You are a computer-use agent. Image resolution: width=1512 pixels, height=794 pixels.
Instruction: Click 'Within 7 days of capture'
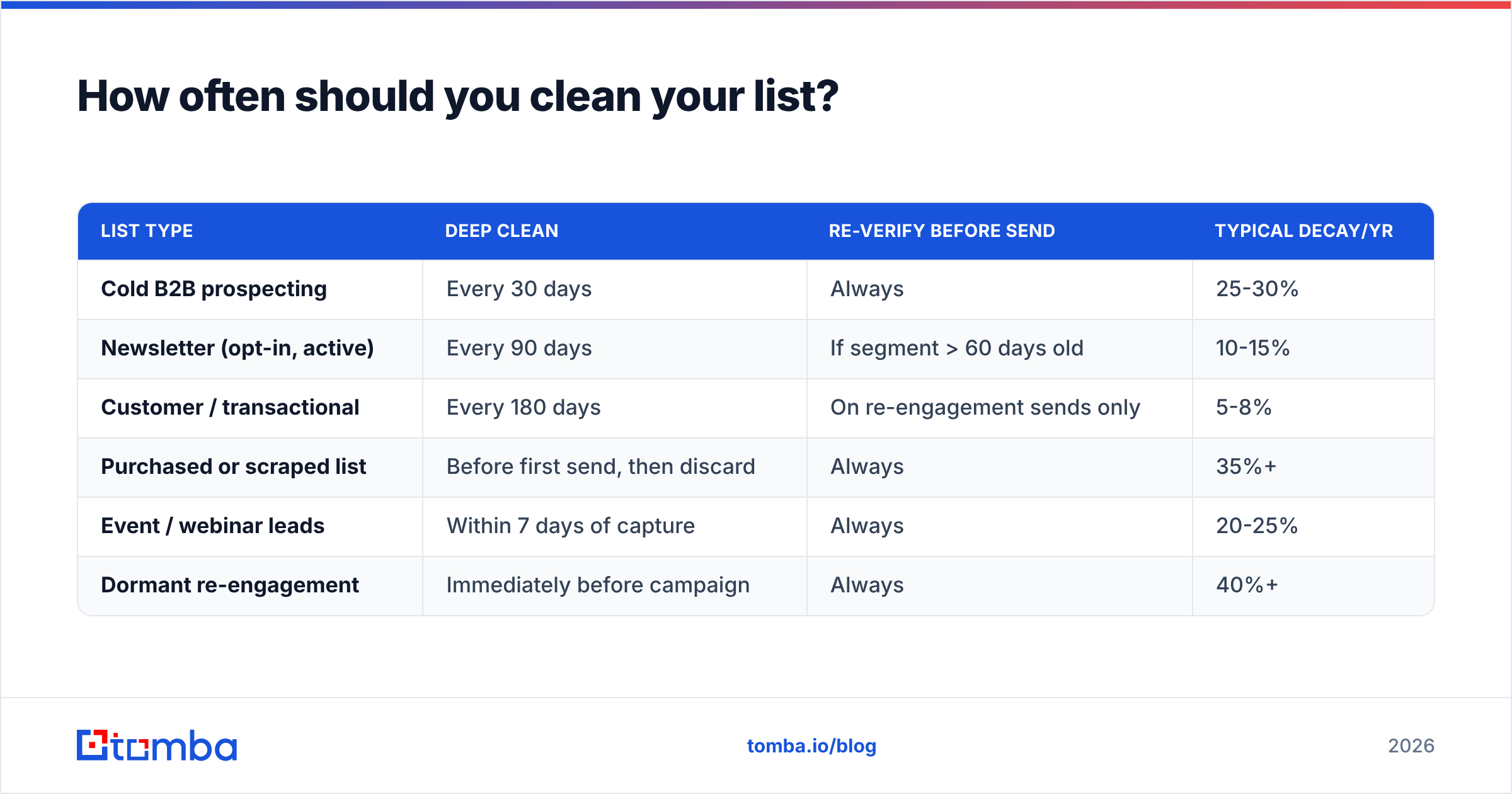point(571,526)
